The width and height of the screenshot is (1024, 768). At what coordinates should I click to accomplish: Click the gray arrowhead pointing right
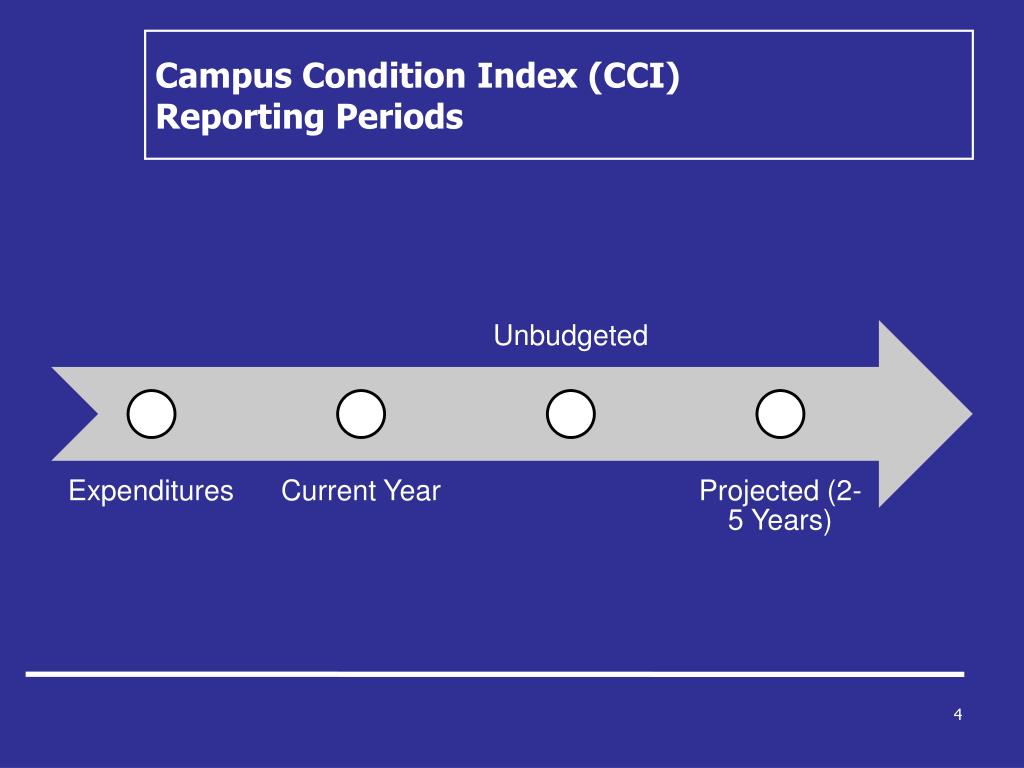pyautogui.click(x=926, y=414)
